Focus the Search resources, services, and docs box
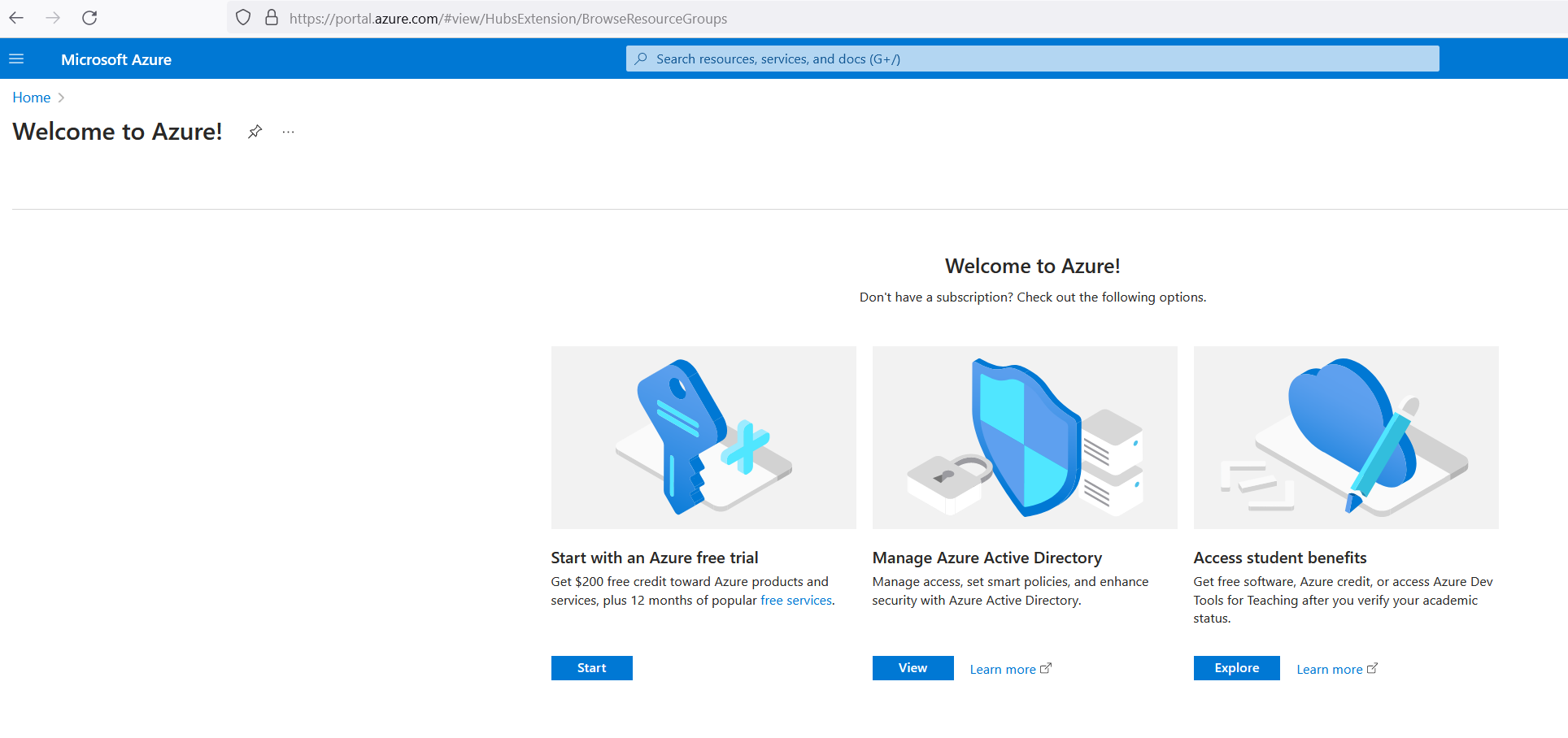Image resolution: width=1568 pixels, height=738 pixels. pos(1032,59)
